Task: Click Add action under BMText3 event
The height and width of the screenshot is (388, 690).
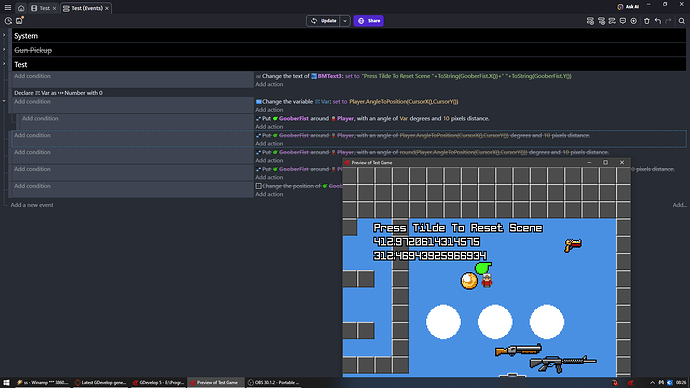Action: pos(269,84)
